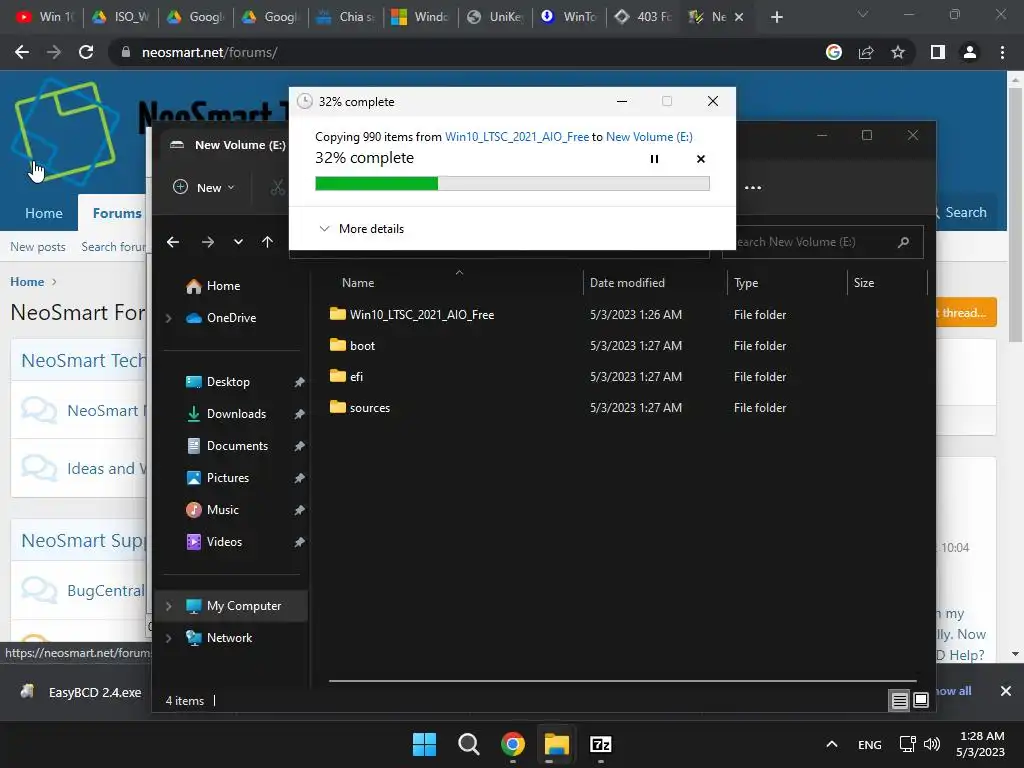Bookmark this page with star icon

[x=898, y=52]
